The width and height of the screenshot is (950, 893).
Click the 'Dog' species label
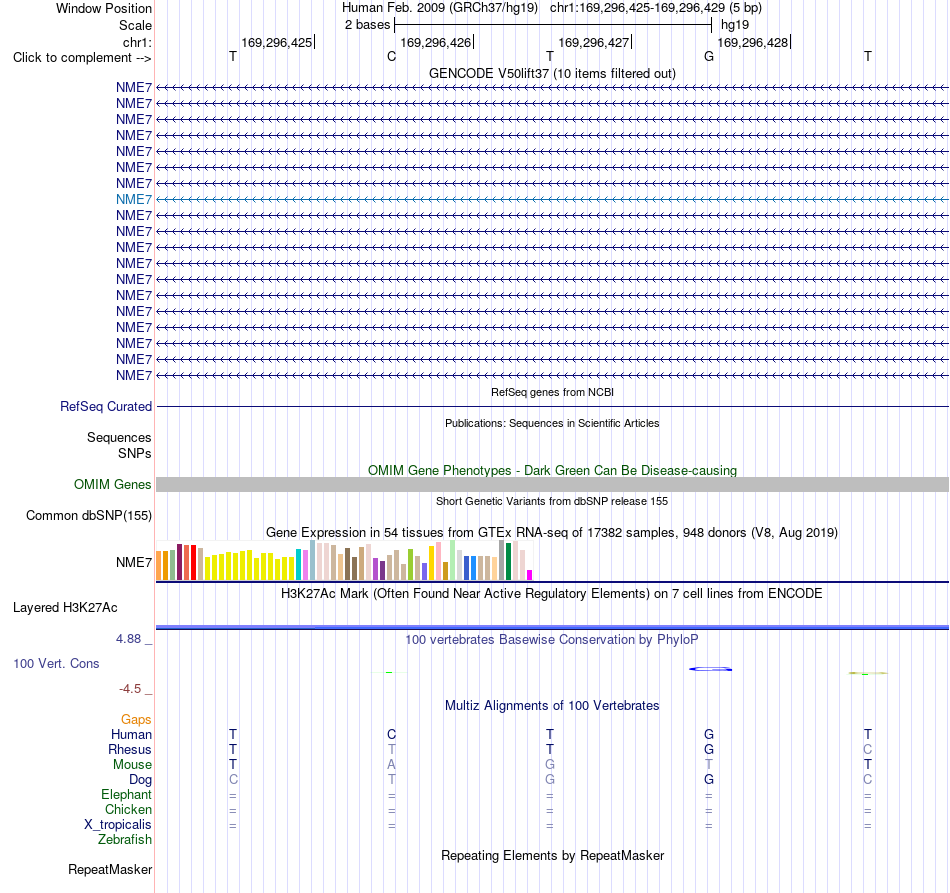point(140,780)
